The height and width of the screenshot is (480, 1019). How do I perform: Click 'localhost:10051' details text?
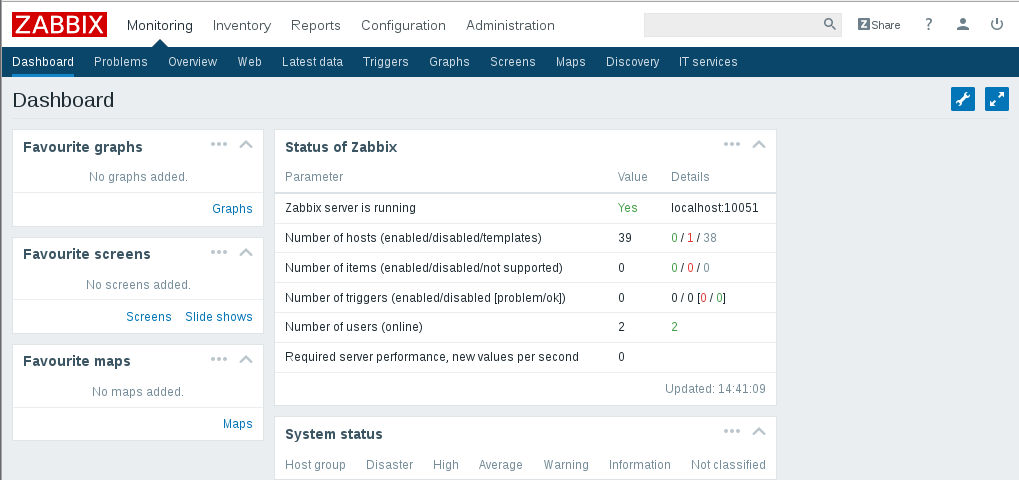(x=715, y=208)
